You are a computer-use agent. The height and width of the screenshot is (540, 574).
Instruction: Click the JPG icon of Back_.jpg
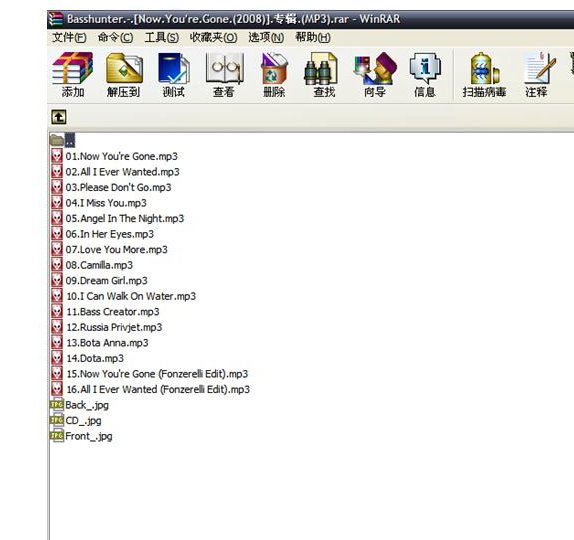(x=57, y=405)
